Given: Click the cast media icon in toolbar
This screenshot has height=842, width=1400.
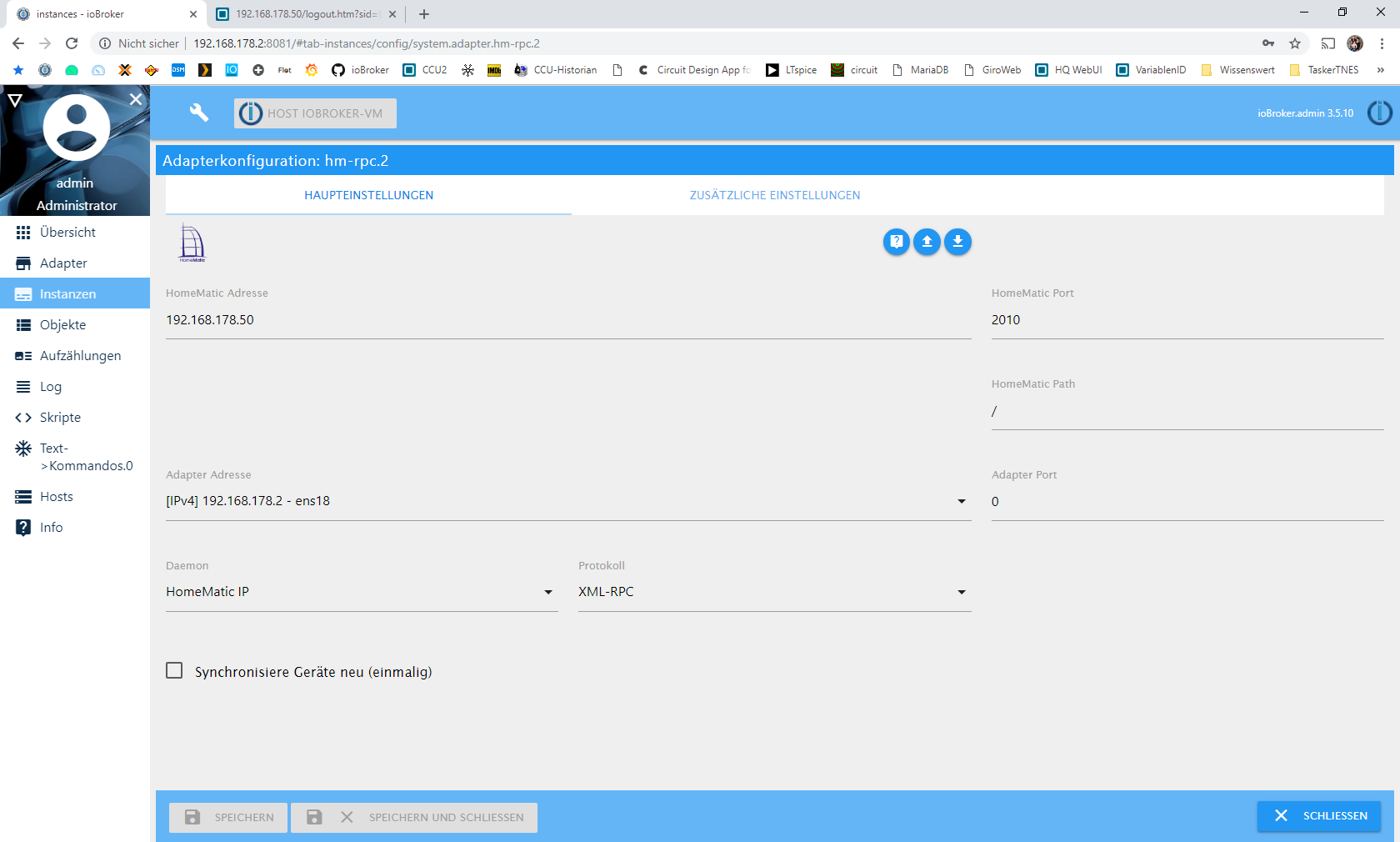Looking at the screenshot, I should tap(1328, 43).
